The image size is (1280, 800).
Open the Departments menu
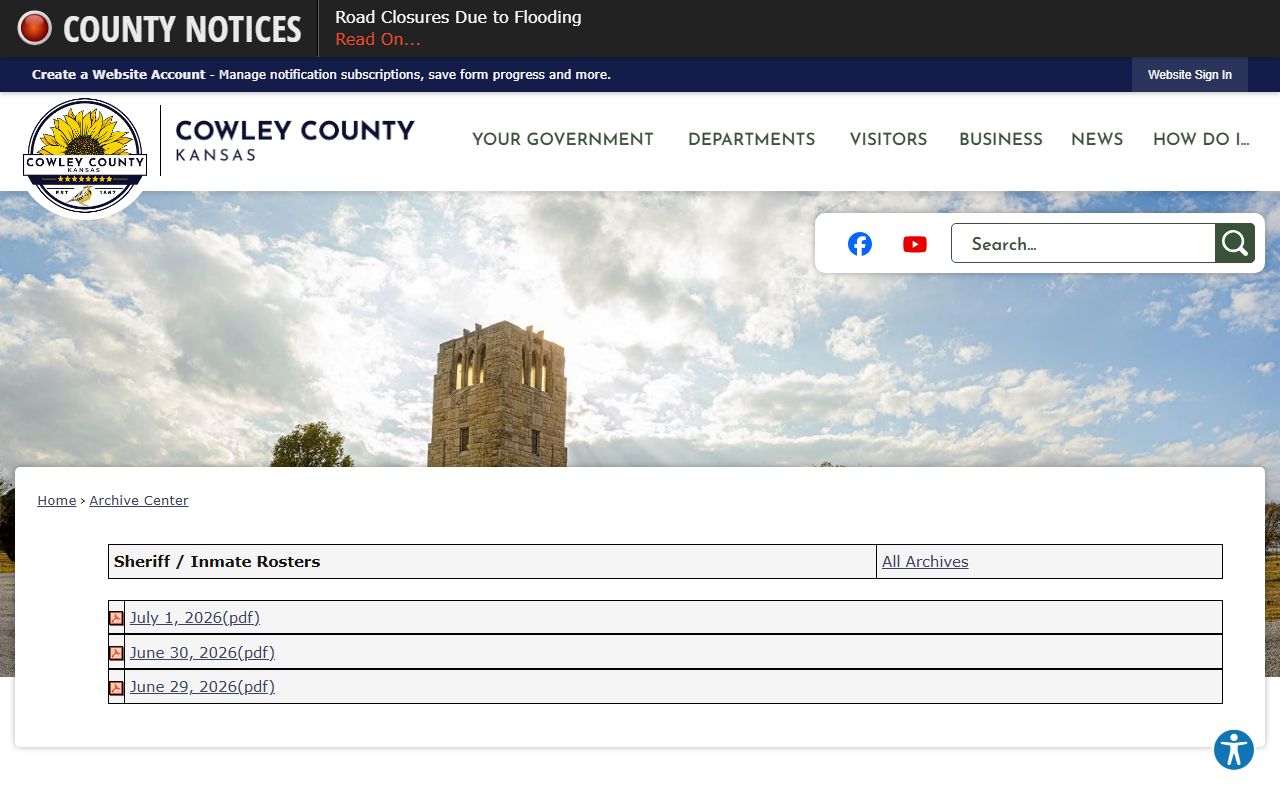[x=752, y=140]
